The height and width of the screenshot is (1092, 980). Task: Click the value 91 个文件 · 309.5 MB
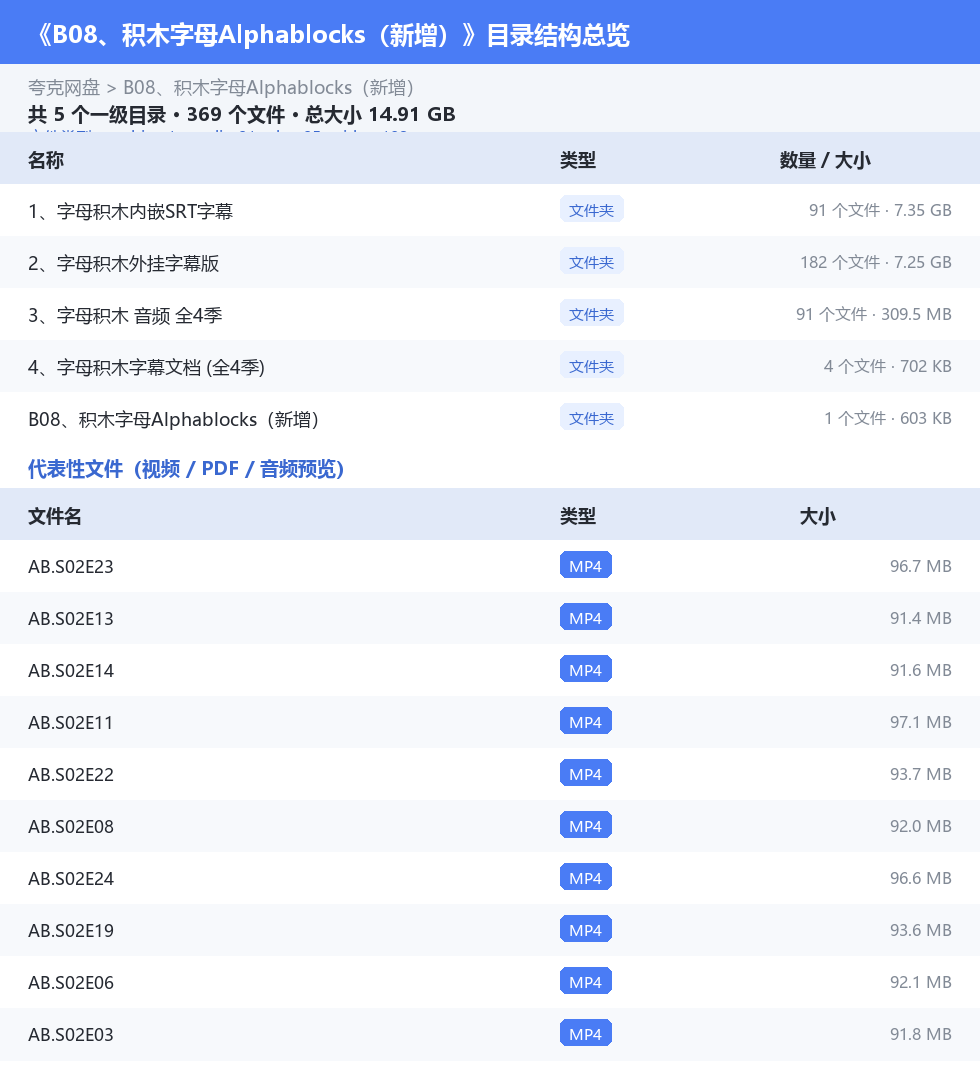[873, 314]
